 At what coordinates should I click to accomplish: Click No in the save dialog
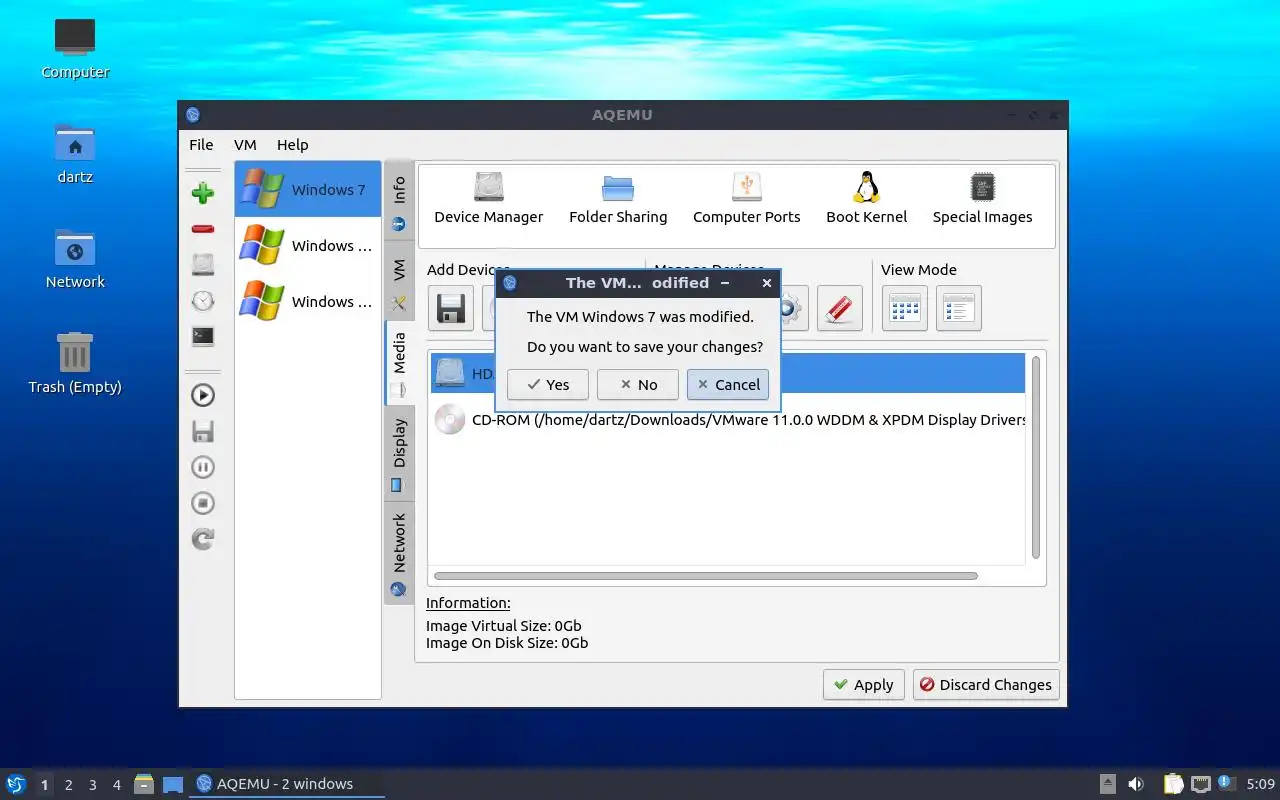click(638, 385)
